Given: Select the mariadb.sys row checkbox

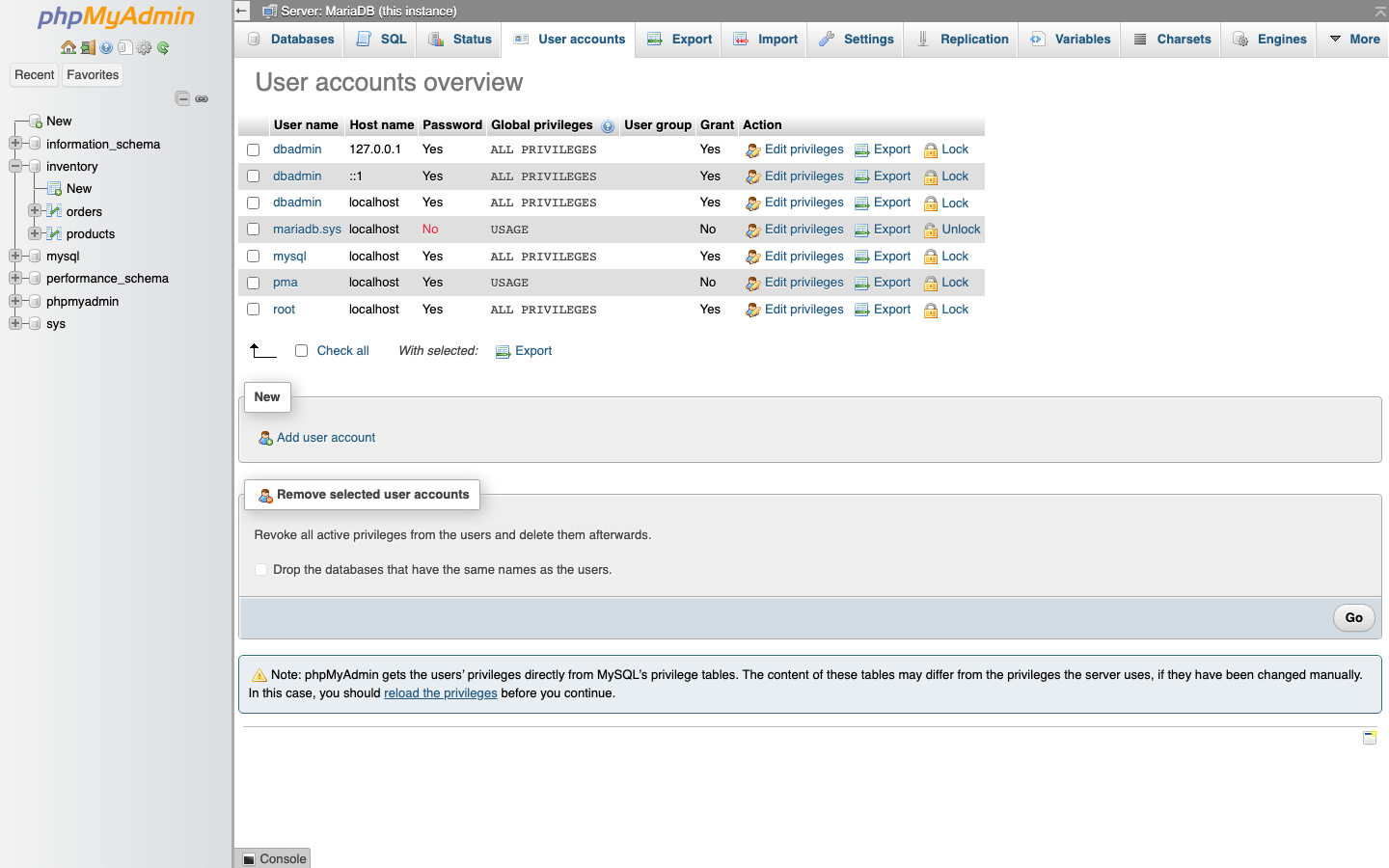Looking at the screenshot, I should click(x=254, y=230).
